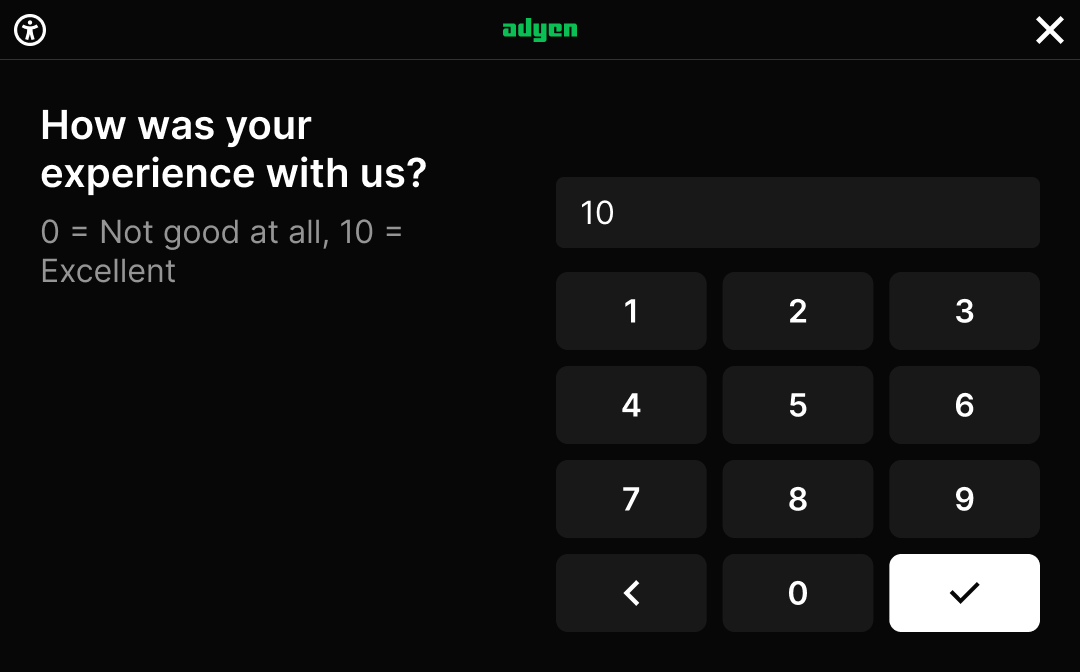Image resolution: width=1080 pixels, height=672 pixels.
Task: Select the 9 key
Action: click(x=964, y=499)
